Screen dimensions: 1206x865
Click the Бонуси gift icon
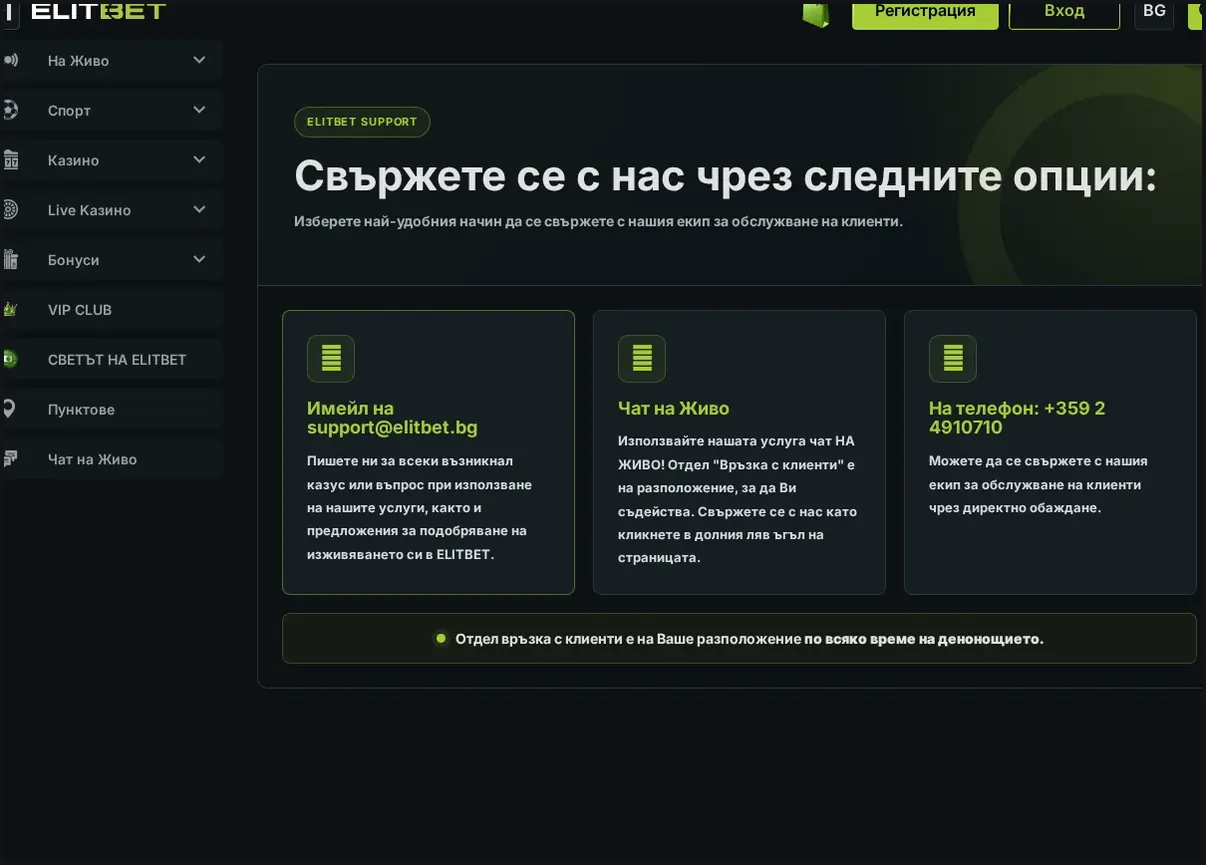pyautogui.click(x=10, y=260)
